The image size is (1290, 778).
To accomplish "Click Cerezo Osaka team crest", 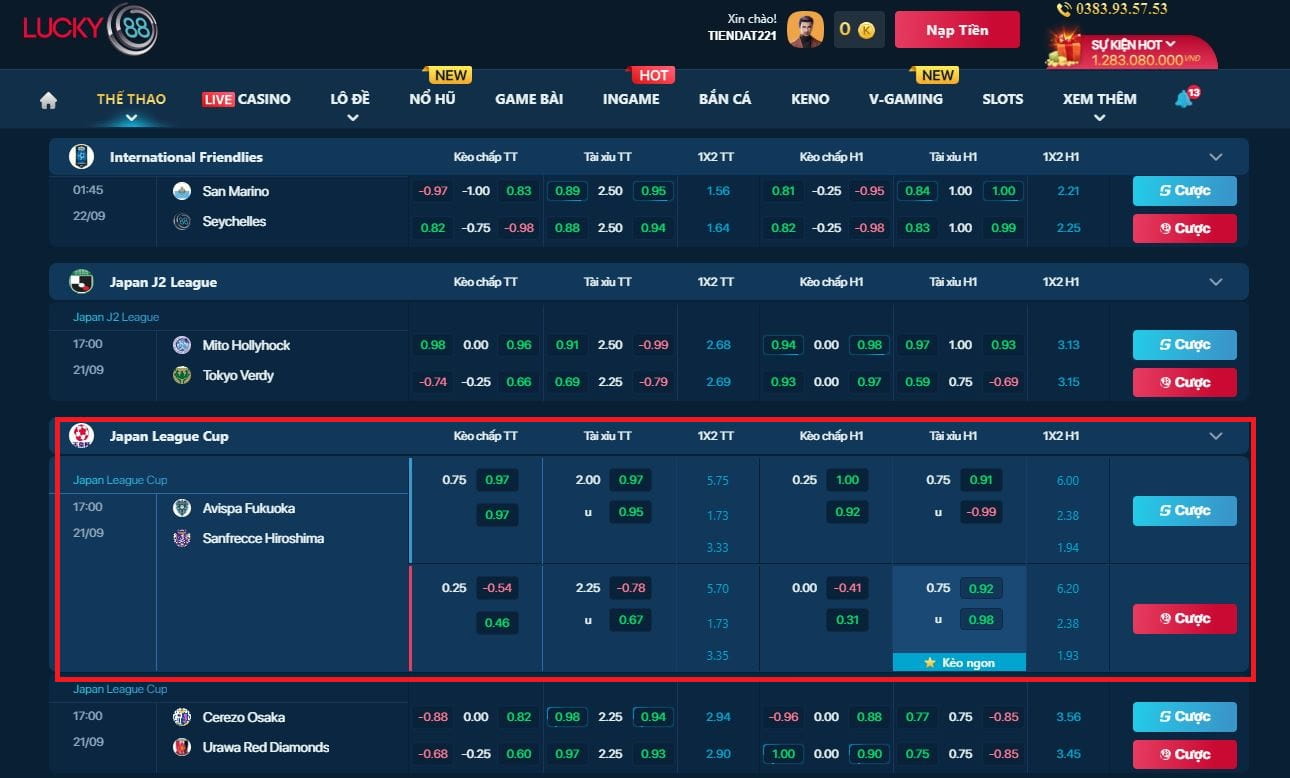I will (181, 717).
